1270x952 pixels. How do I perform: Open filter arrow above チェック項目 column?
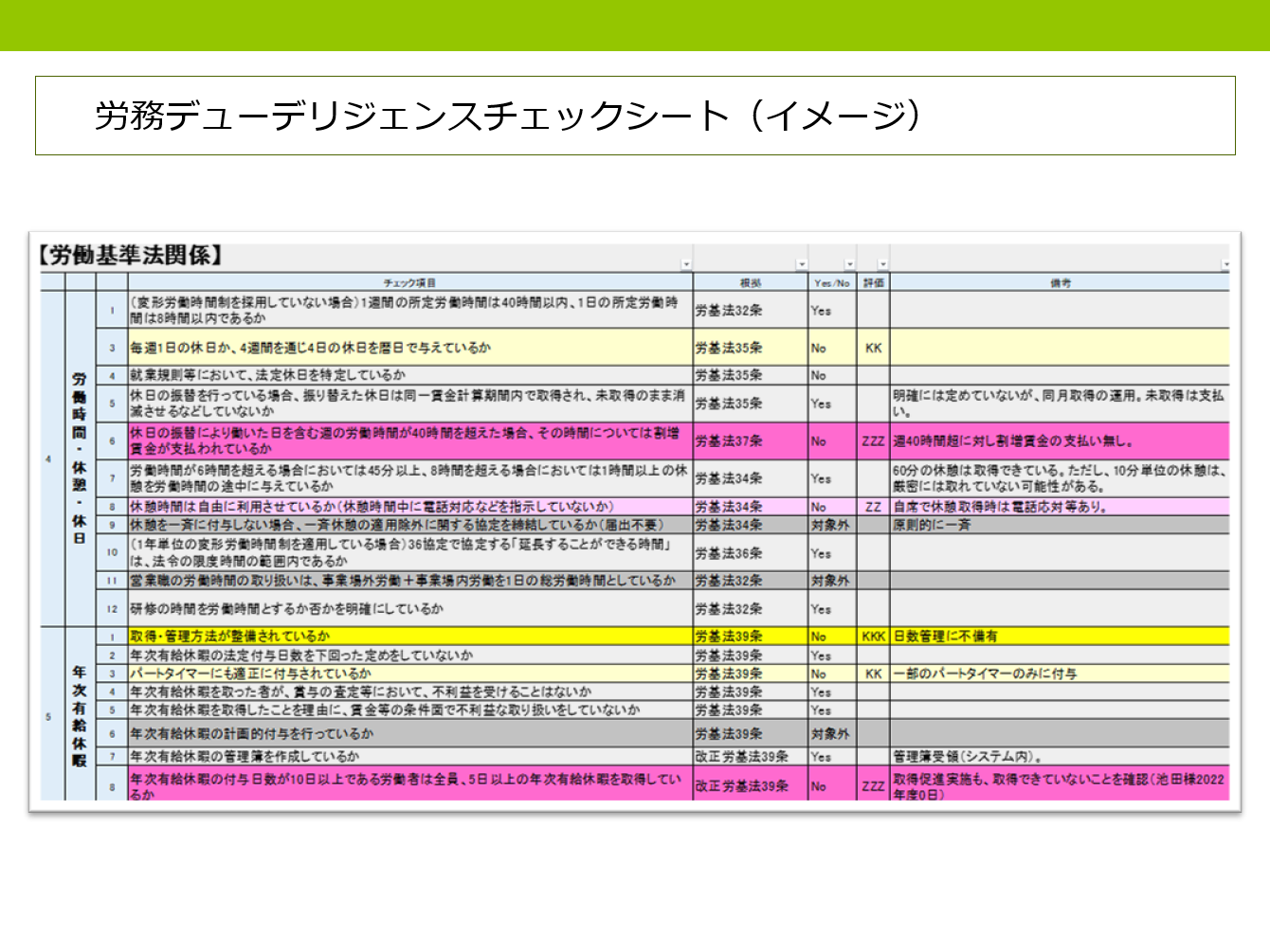(686, 265)
